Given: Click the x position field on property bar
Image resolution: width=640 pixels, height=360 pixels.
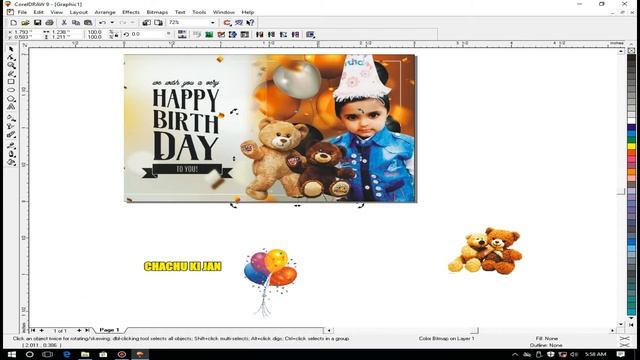Looking at the screenshot, I should coord(24,32).
